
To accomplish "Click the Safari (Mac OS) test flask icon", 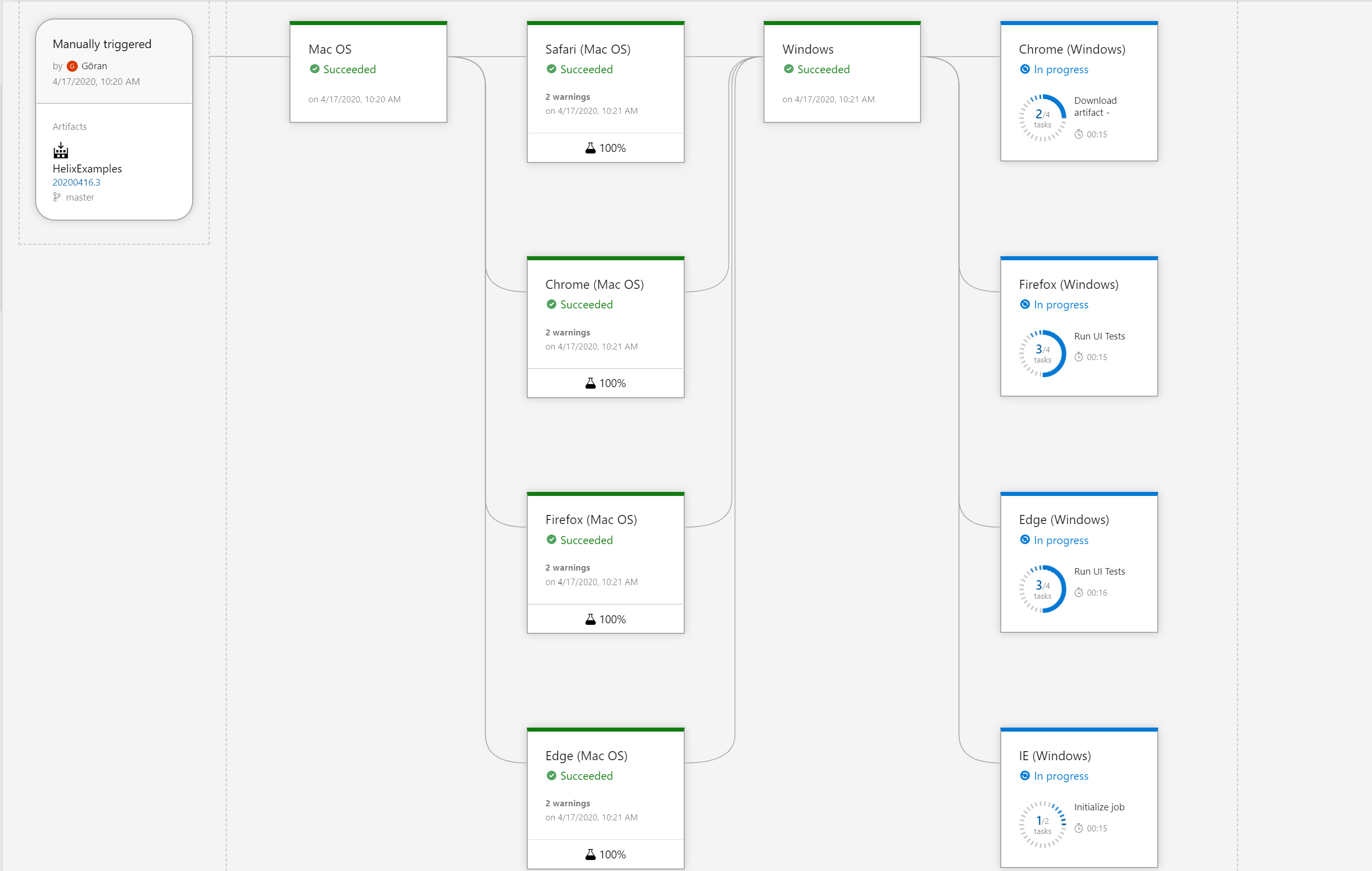I will click(x=590, y=148).
